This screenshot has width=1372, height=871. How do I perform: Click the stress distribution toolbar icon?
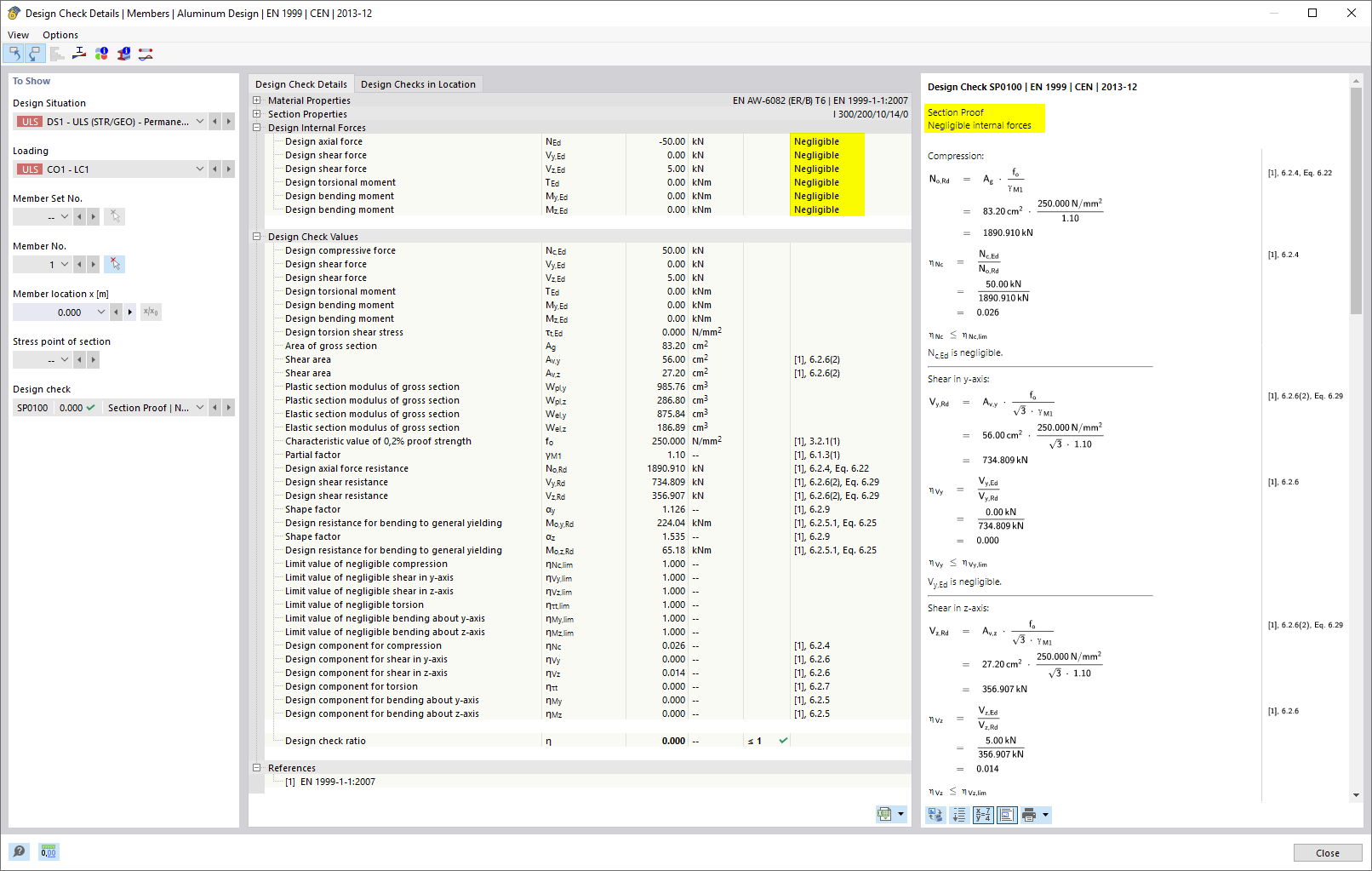(79, 53)
